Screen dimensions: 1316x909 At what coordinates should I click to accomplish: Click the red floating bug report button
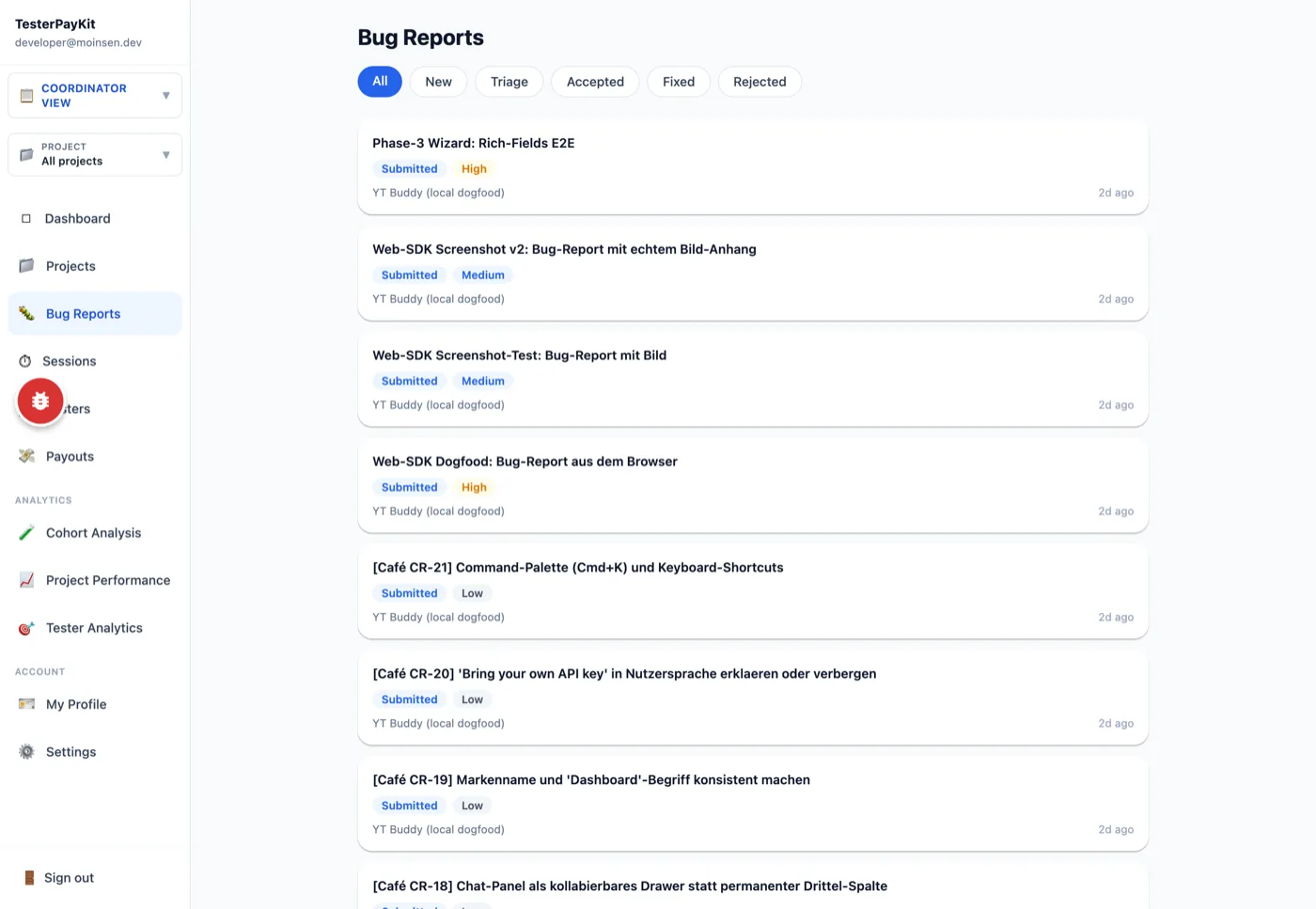[40, 401]
